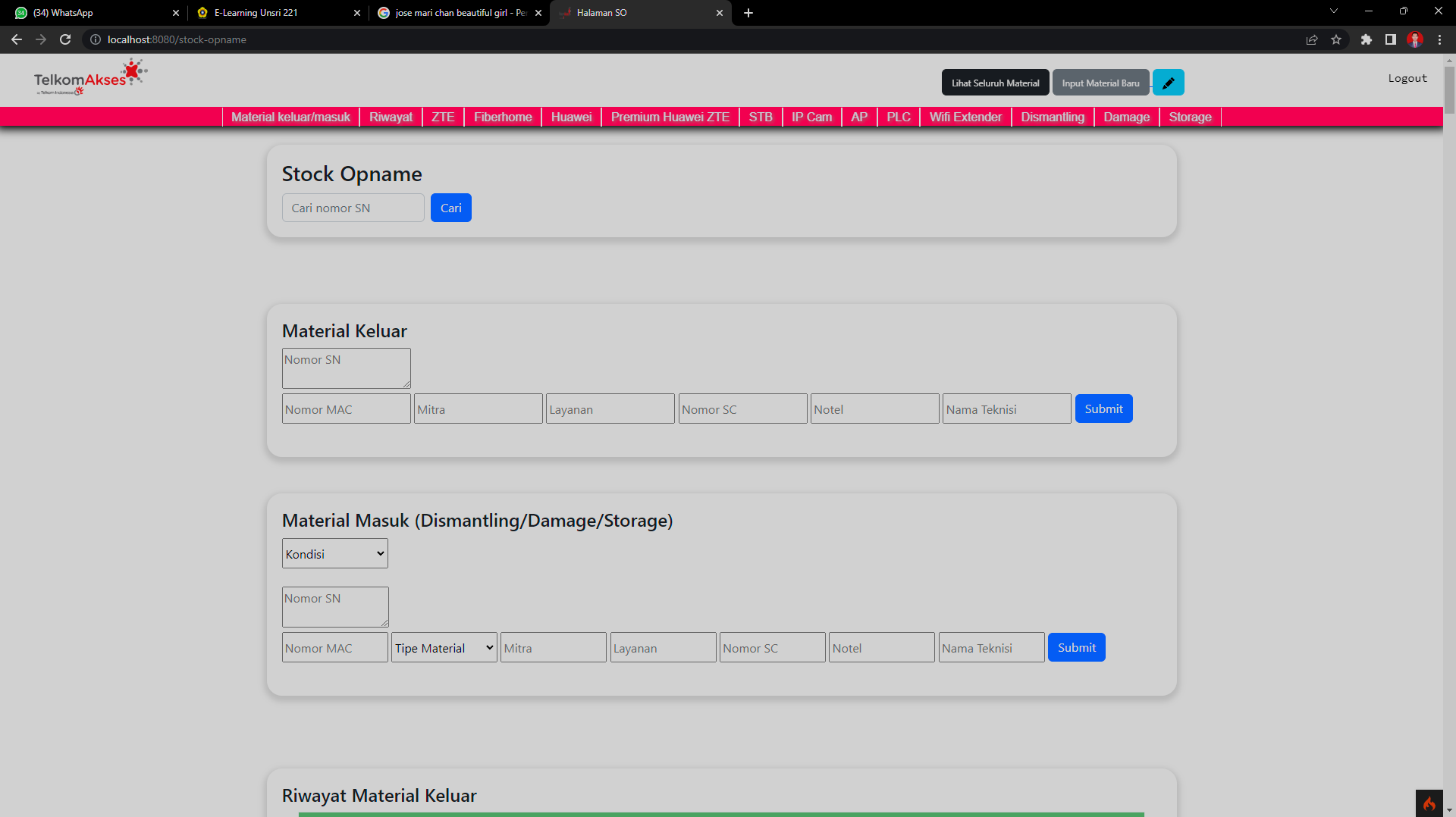Click the TelkomAkses logo

coord(90,77)
